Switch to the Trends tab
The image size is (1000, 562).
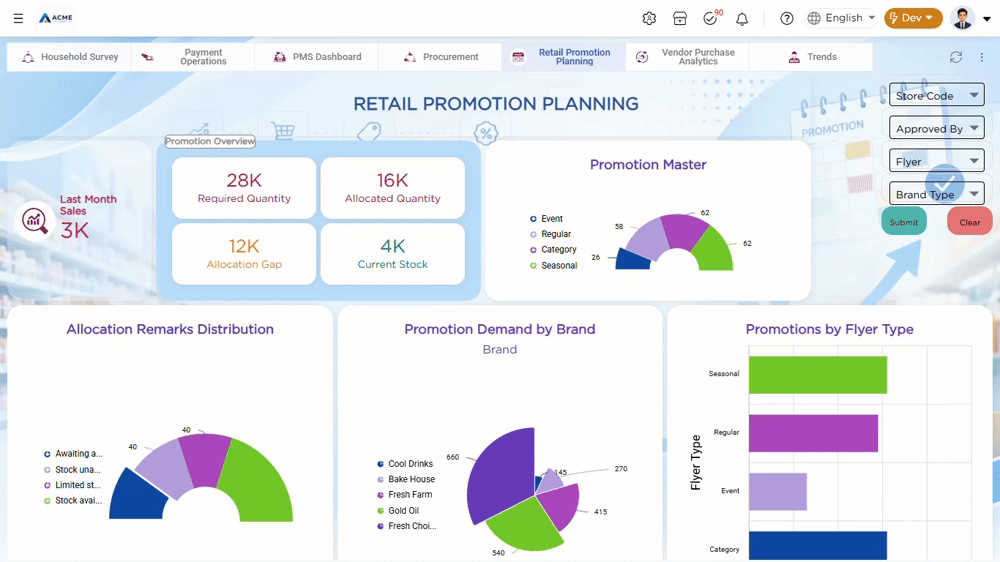tap(811, 57)
